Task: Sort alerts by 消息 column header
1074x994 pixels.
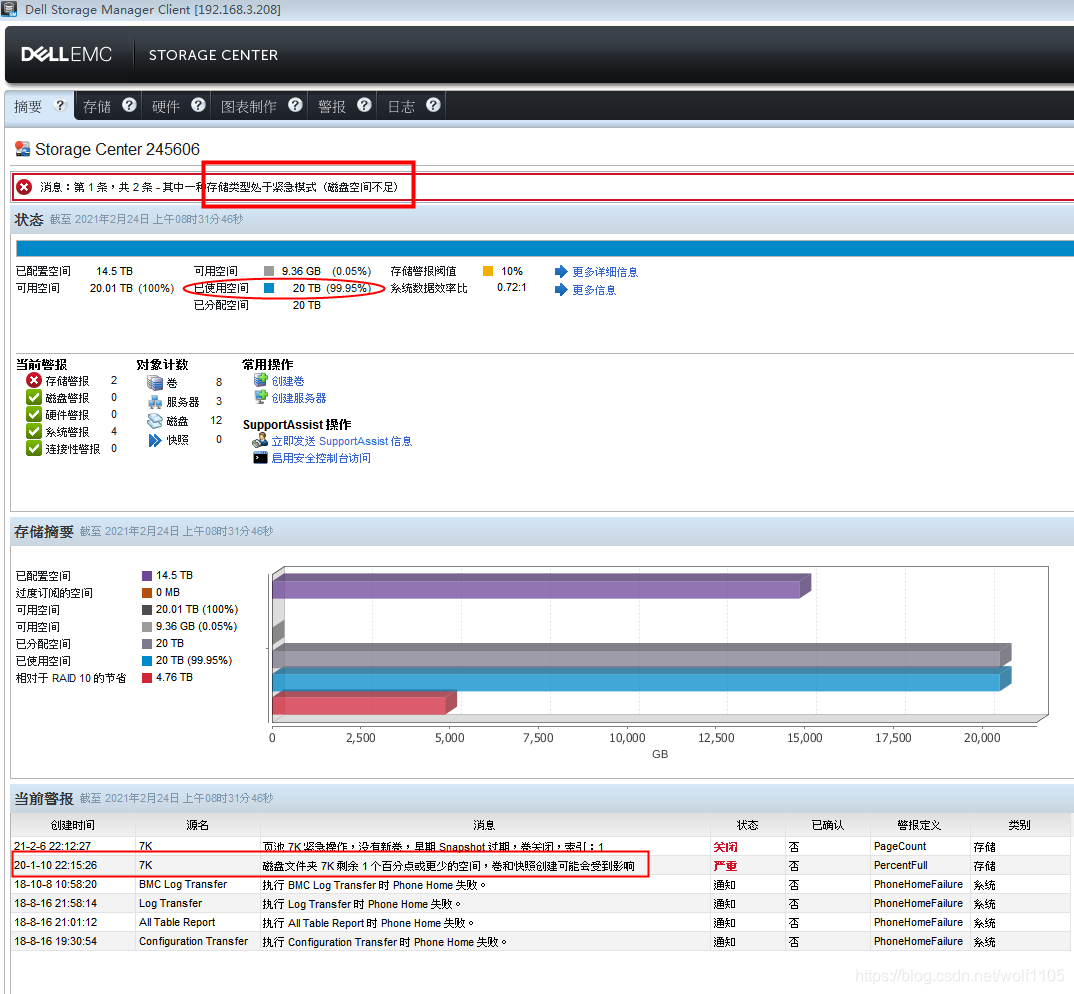Action: pyautogui.click(x=484, y=825)
